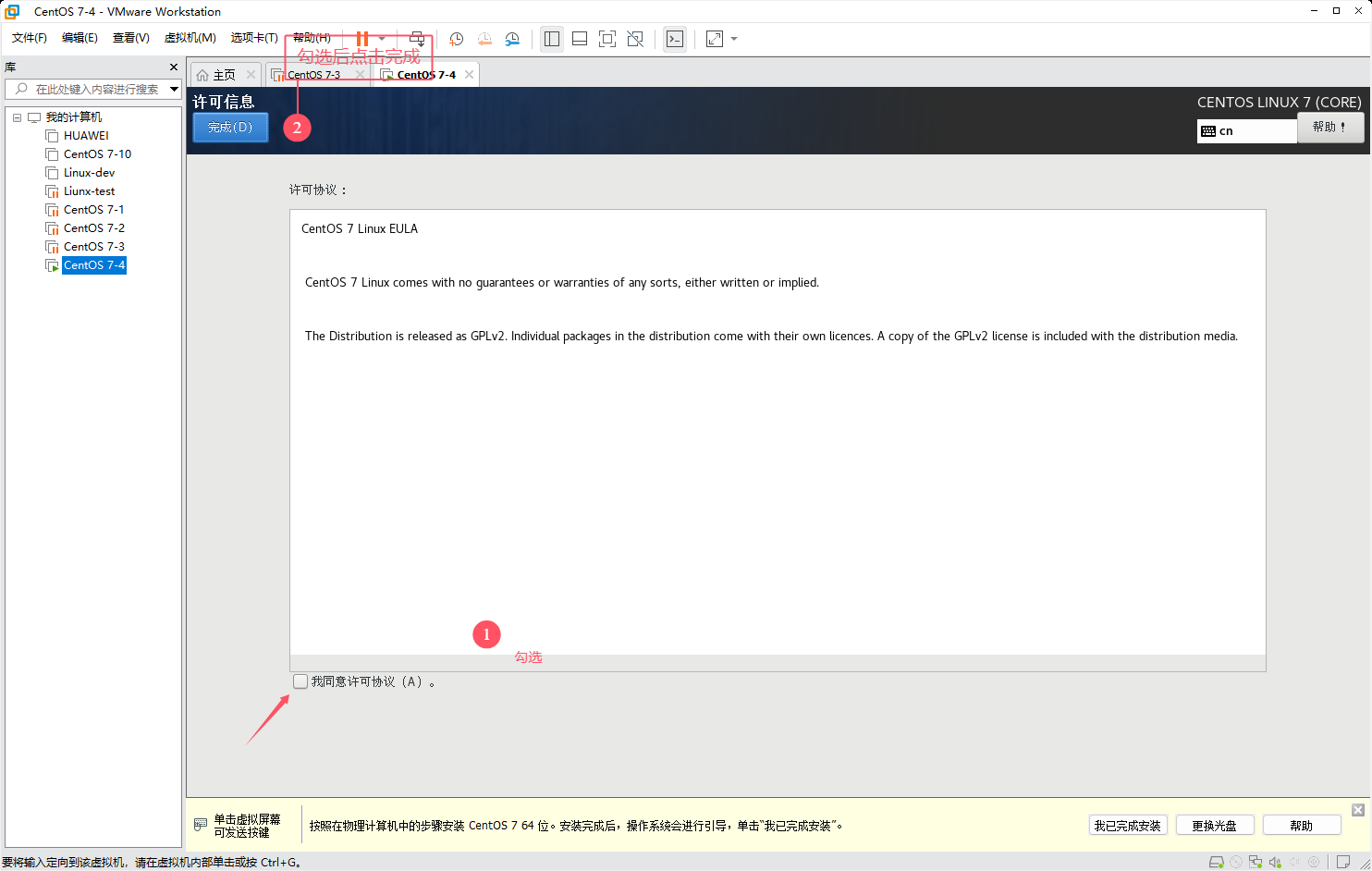Click the sound card status icon

pos(1275,862)
